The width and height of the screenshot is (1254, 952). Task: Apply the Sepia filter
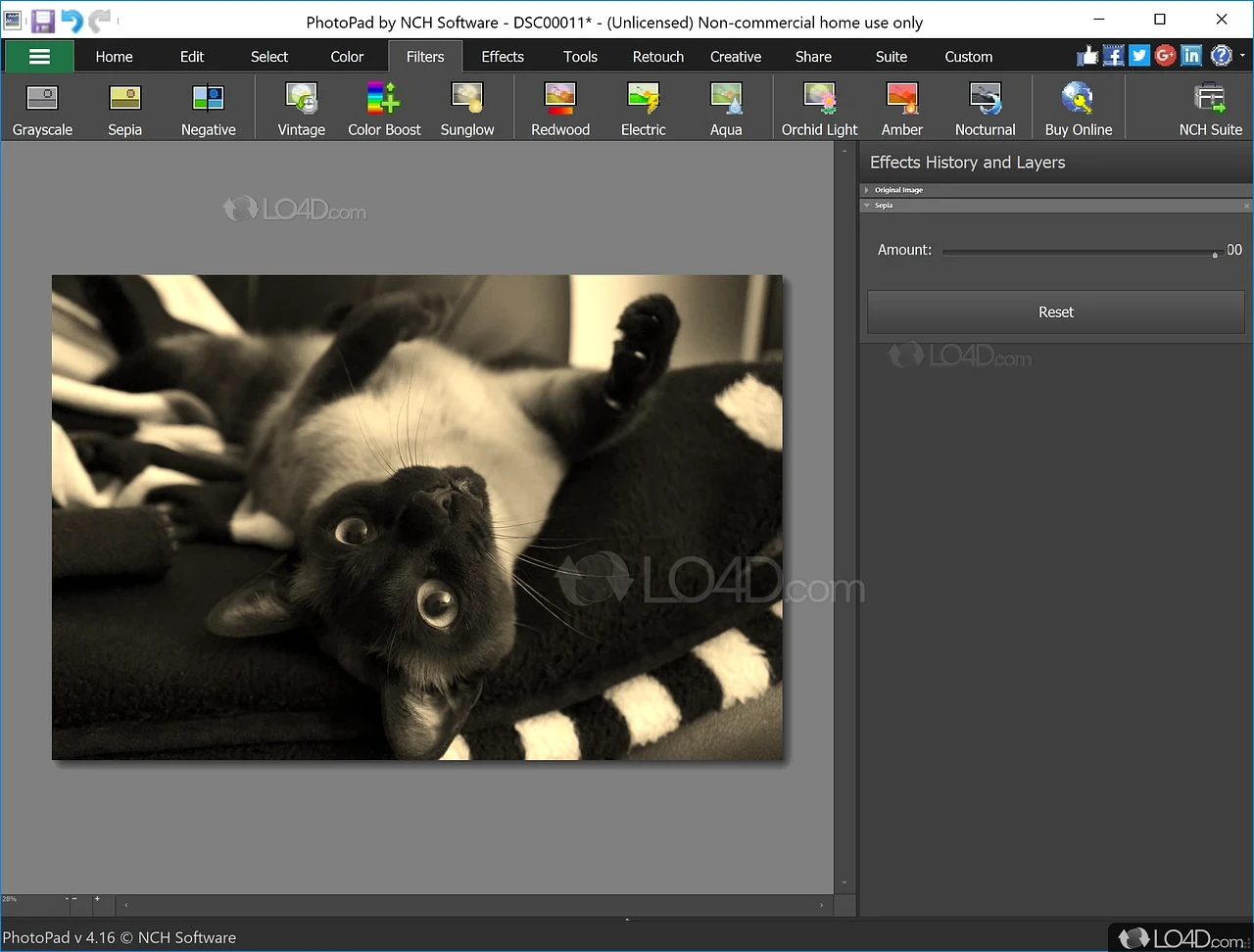124,108
